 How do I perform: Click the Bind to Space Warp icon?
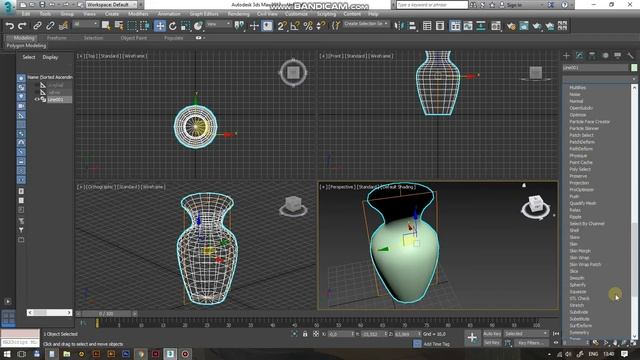click(64, 26)
